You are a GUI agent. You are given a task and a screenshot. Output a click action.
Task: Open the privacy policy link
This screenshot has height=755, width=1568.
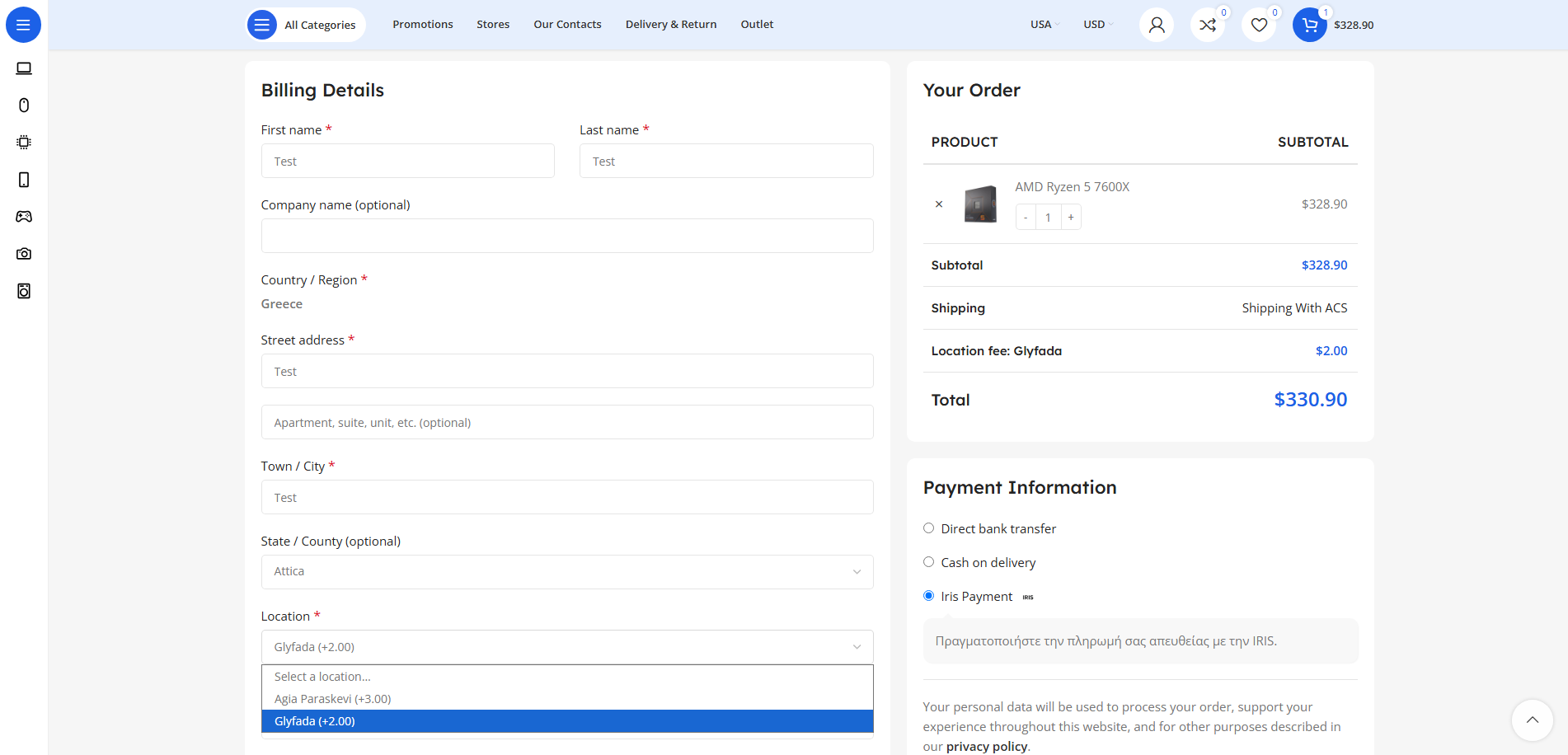(x=986, y=747)
